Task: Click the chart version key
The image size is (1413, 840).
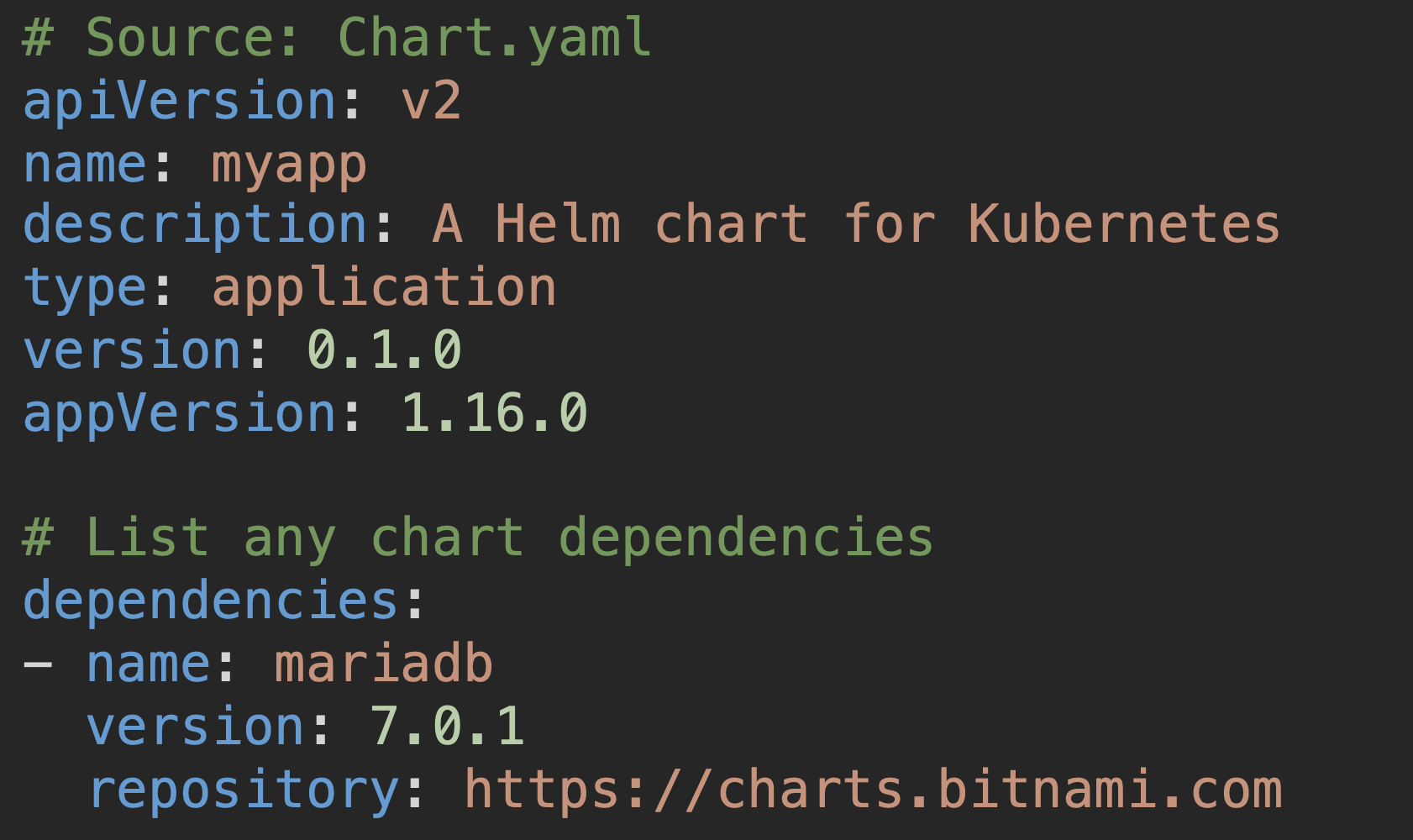Action: tap(133, 351)
